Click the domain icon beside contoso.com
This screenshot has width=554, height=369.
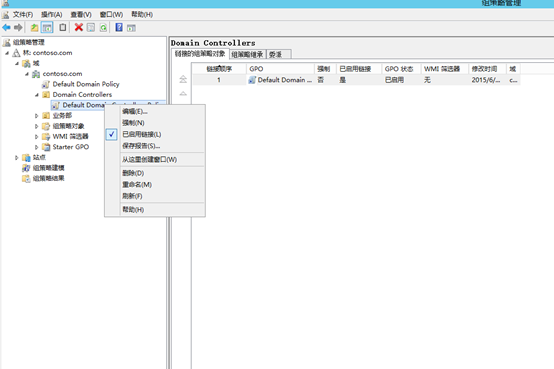pos(36,74)
